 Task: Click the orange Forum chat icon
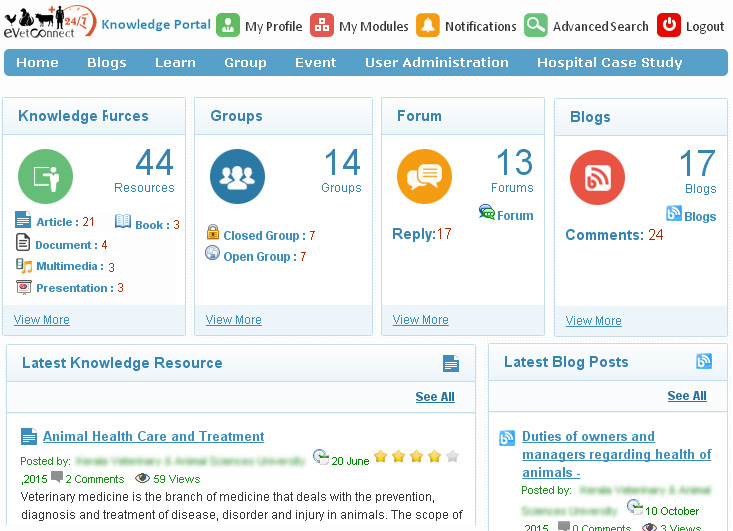(x=424, y=176)
